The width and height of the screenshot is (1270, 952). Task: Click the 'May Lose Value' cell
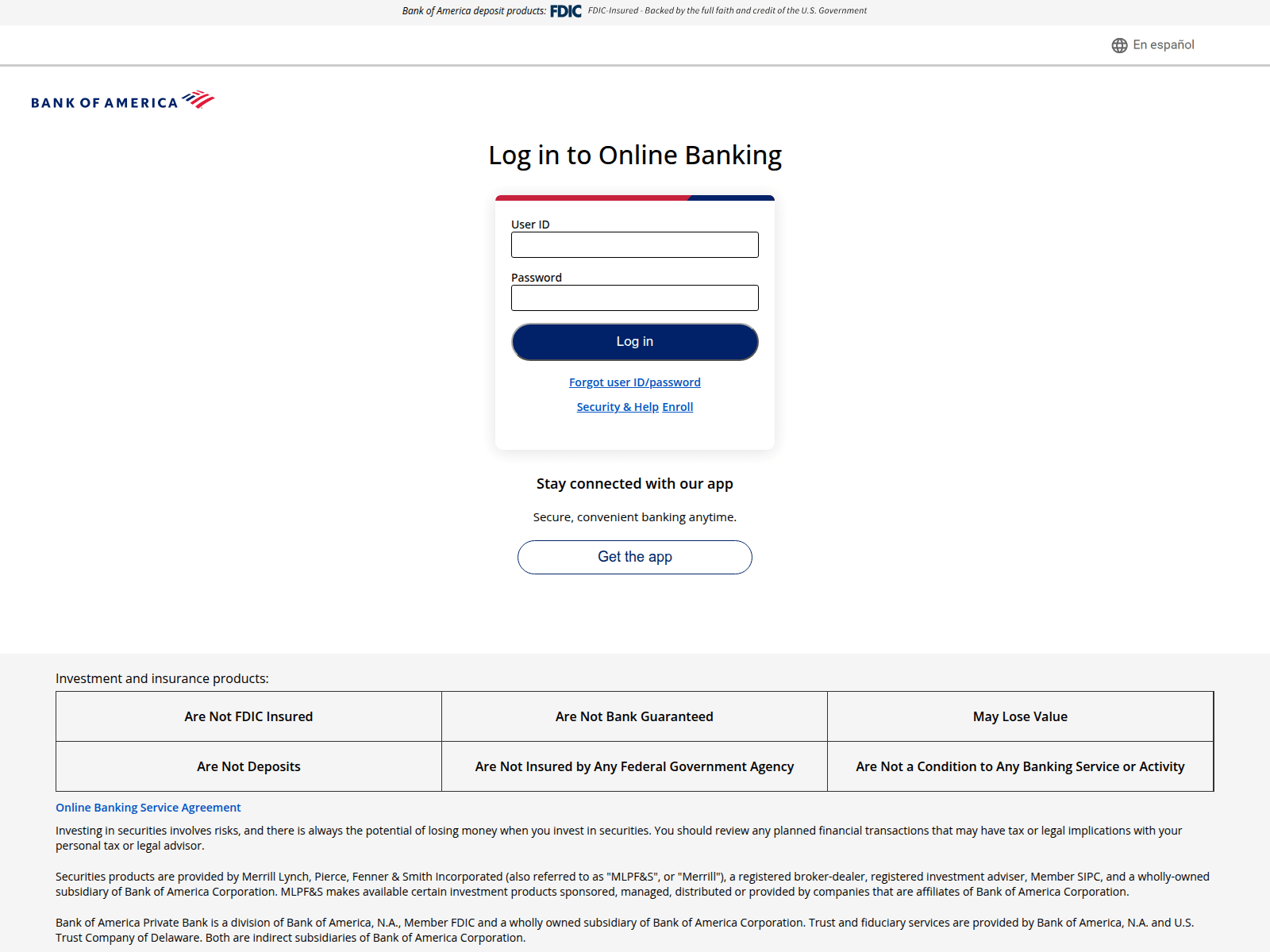coord(1020,716)
